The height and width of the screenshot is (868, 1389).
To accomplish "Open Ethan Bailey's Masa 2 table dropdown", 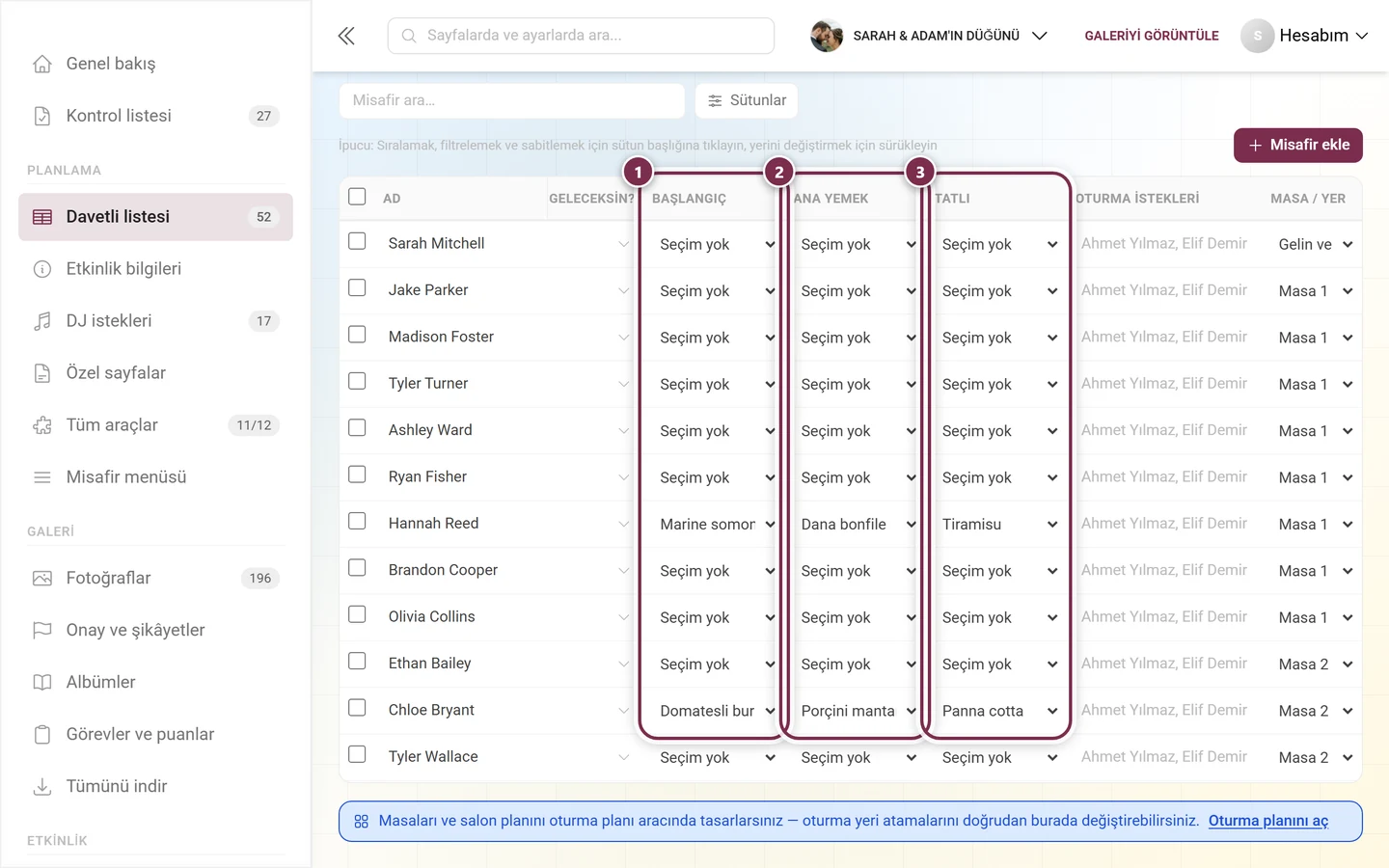I will point(1316,665).
